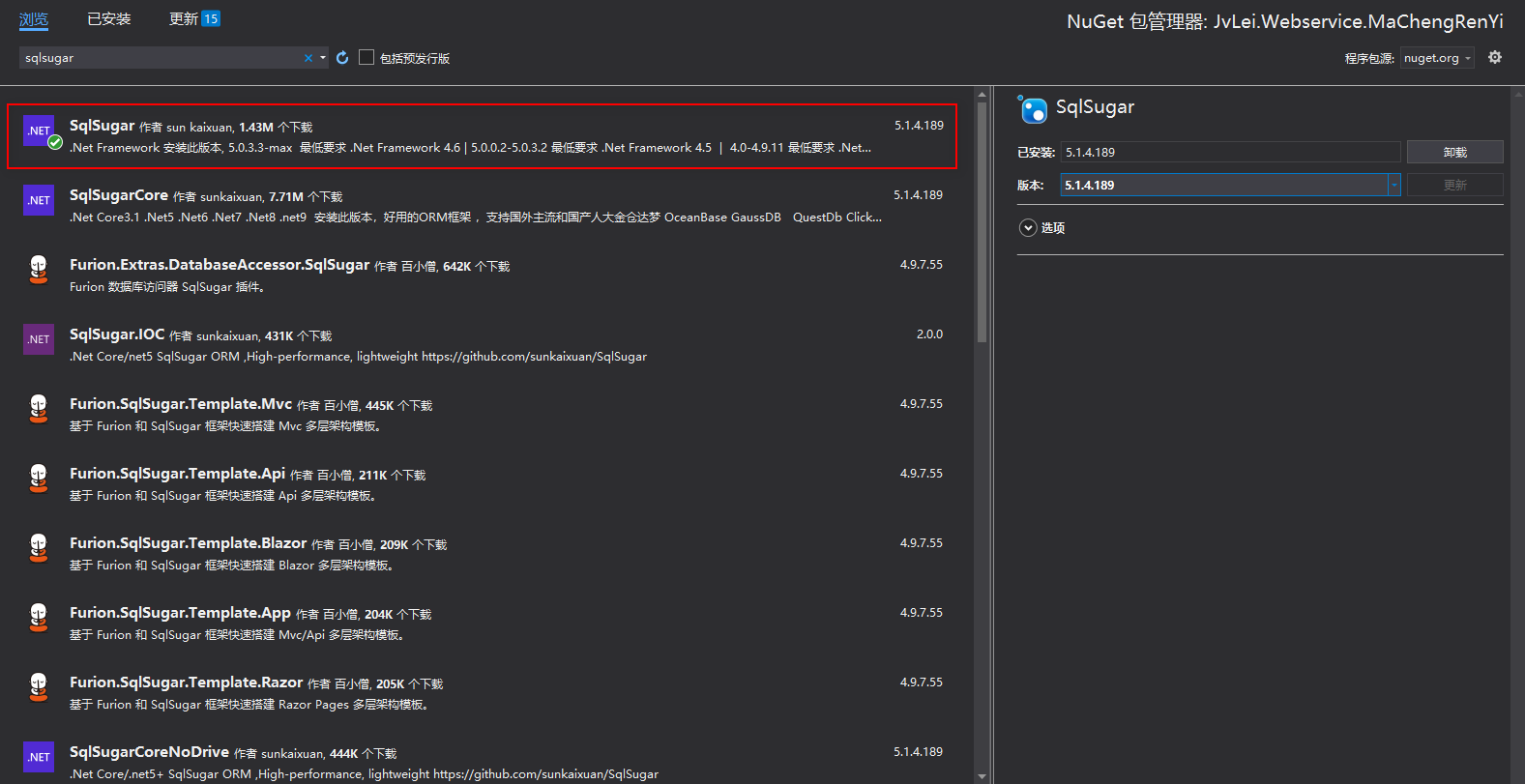Click the Furion.SqlSugar.Template.Mvc package icon
The height and width of the screenshot is (784, 1525).
tap(39, 409)
